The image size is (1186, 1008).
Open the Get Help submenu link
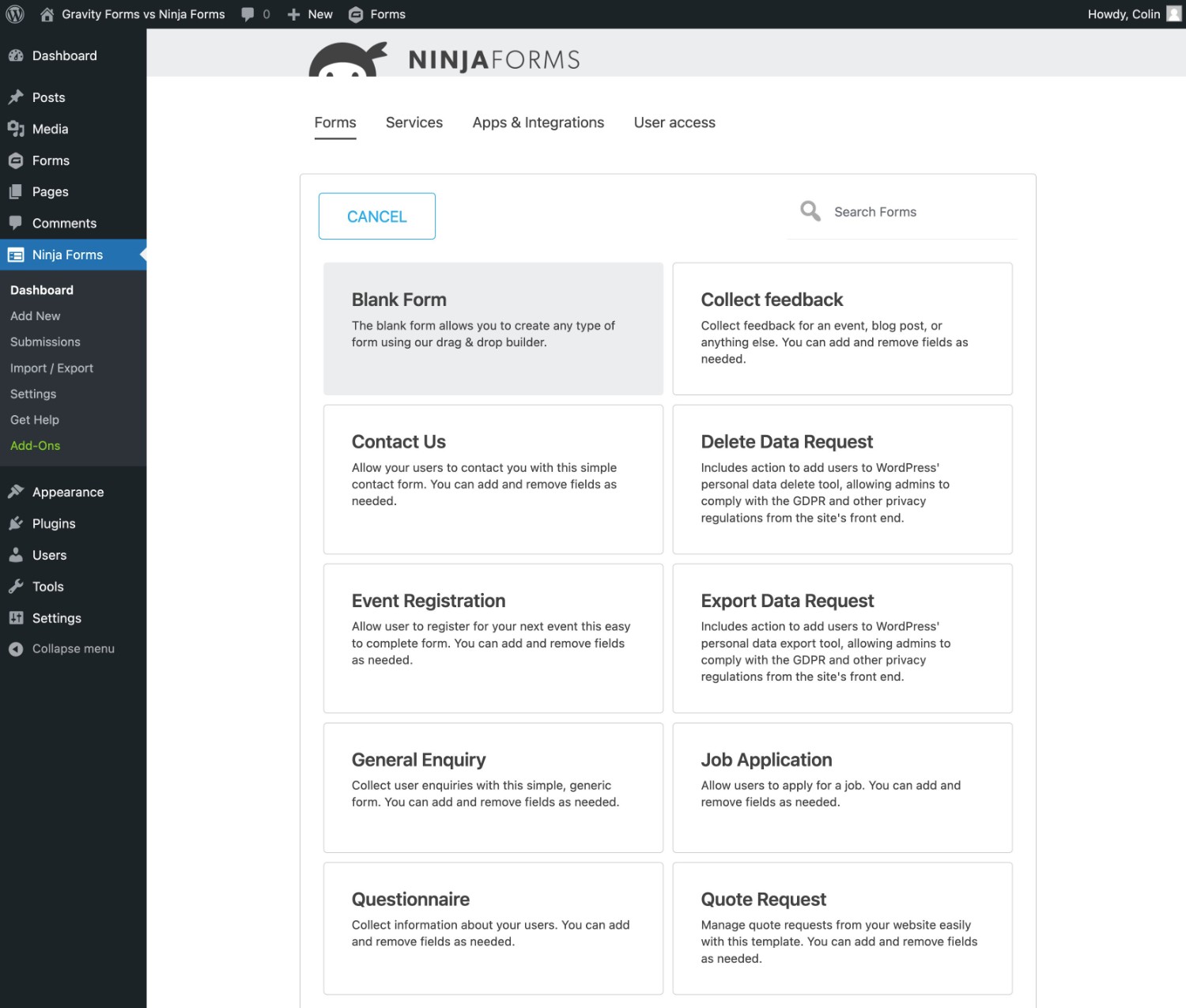coord(35,420)
